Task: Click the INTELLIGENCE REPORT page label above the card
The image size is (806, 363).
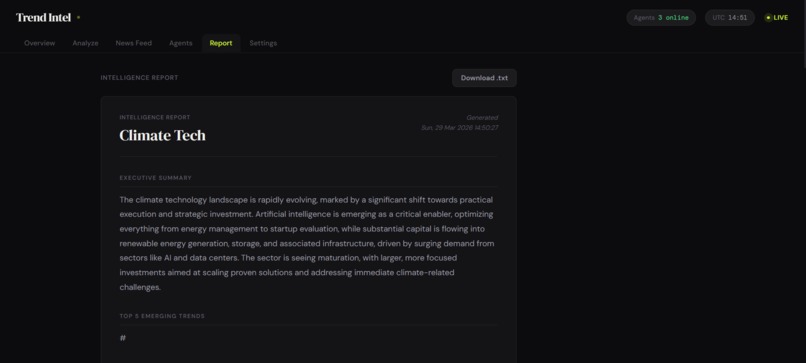Action: point(139,78)
